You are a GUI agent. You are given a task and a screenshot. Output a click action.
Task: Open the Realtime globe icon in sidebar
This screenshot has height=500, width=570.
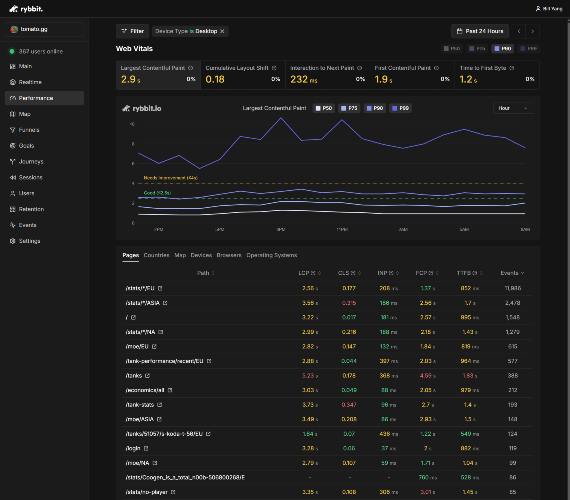tap(12, 82)
